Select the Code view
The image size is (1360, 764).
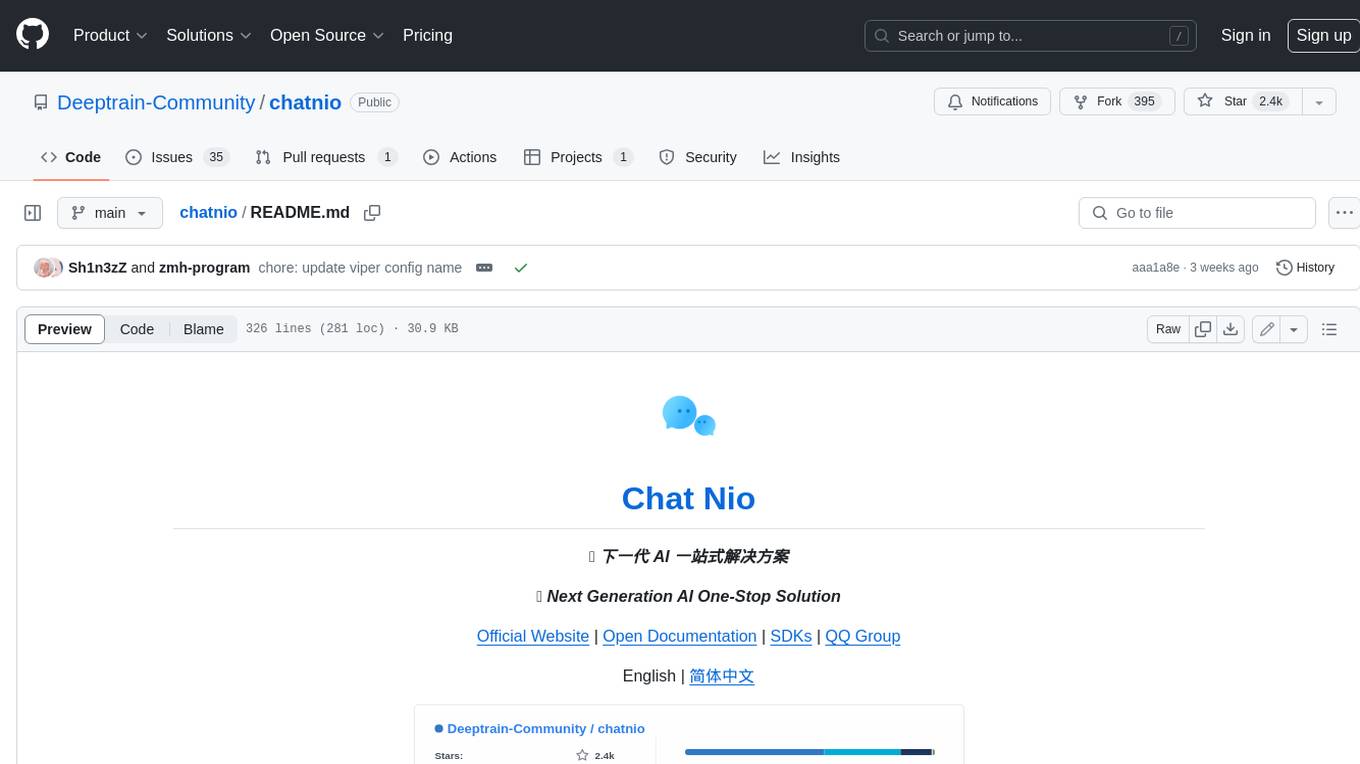coord(137,329)
